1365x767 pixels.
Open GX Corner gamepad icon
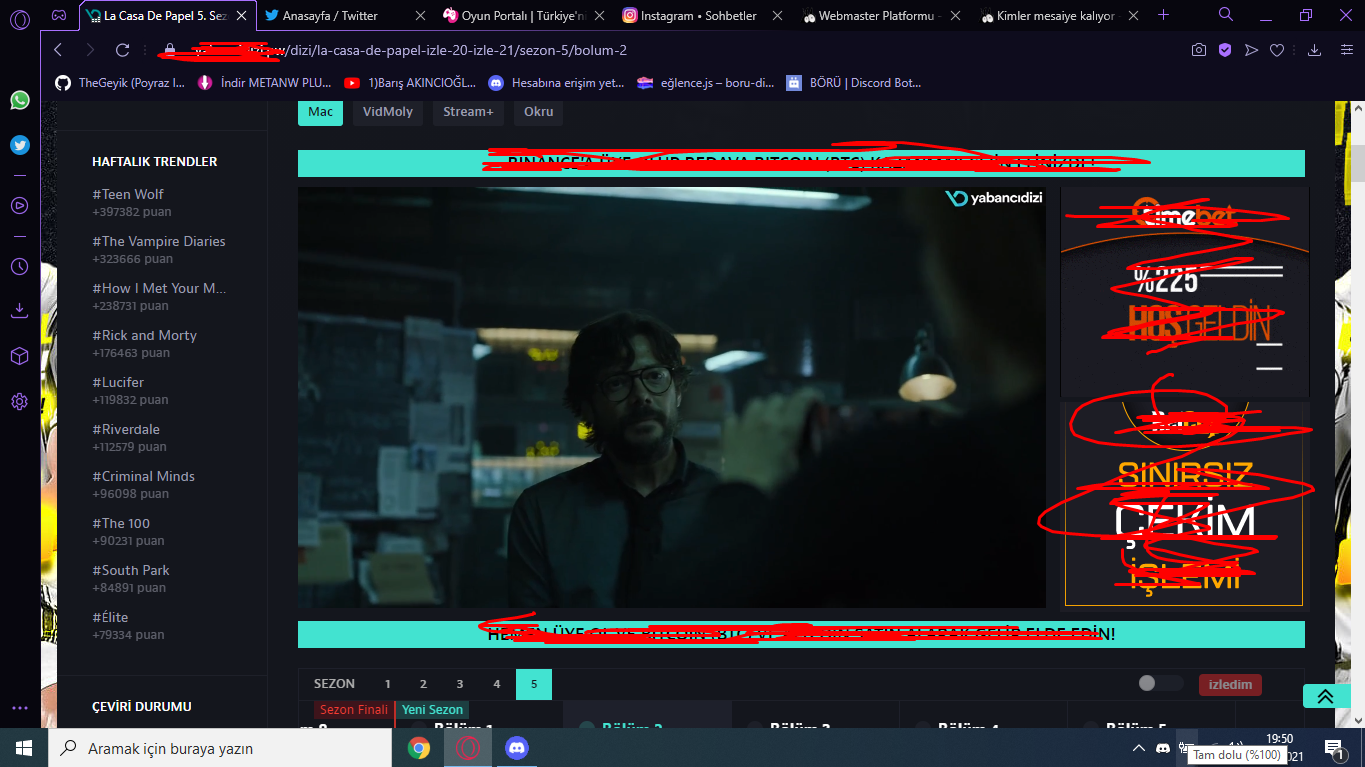[x=60, y=16]
